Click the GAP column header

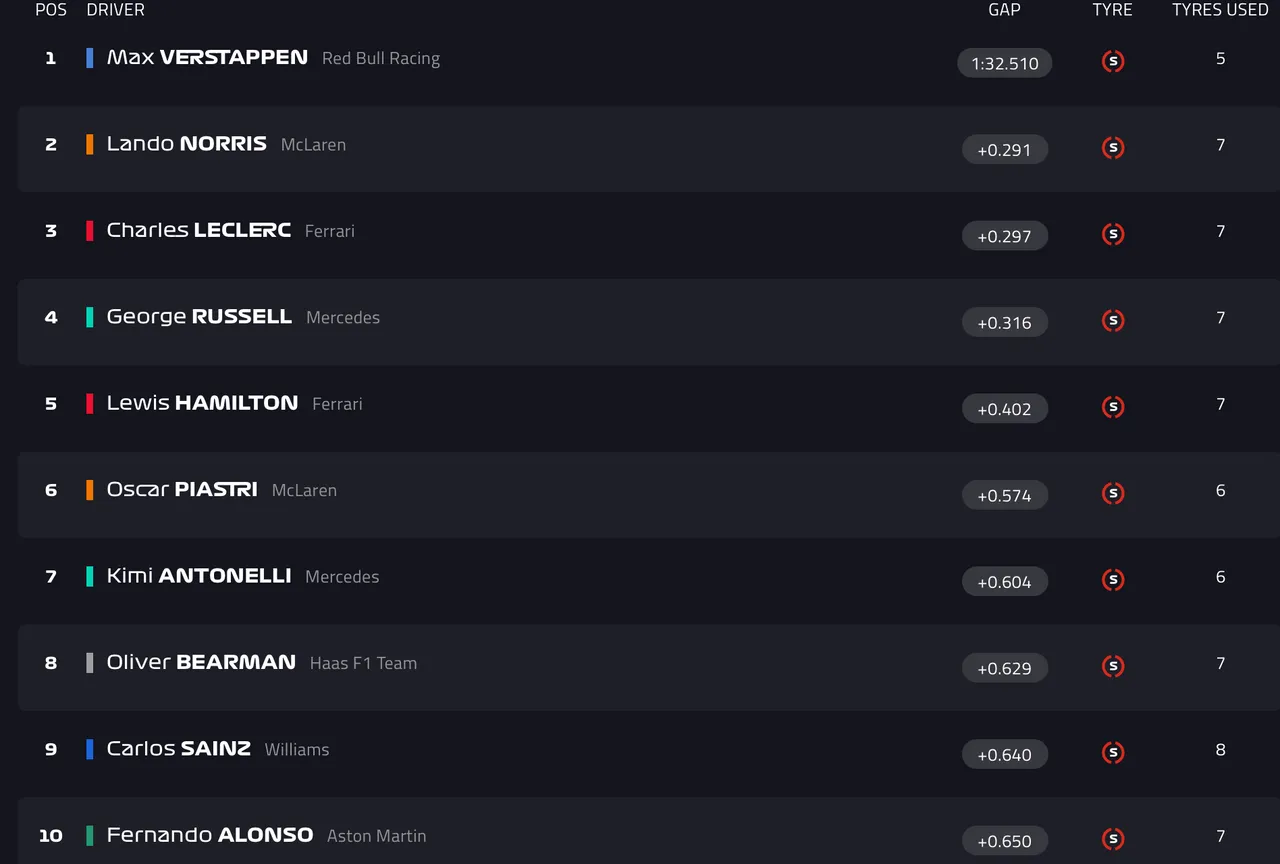pos(1004,10)
